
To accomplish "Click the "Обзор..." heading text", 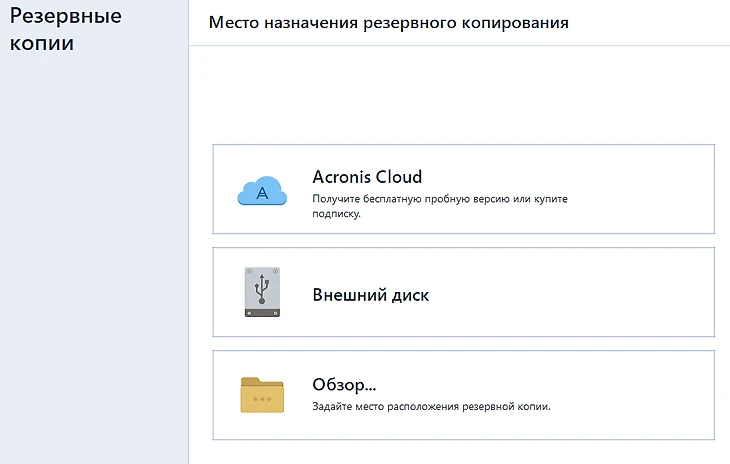I will pyautogui.click(x=350, y=385).
